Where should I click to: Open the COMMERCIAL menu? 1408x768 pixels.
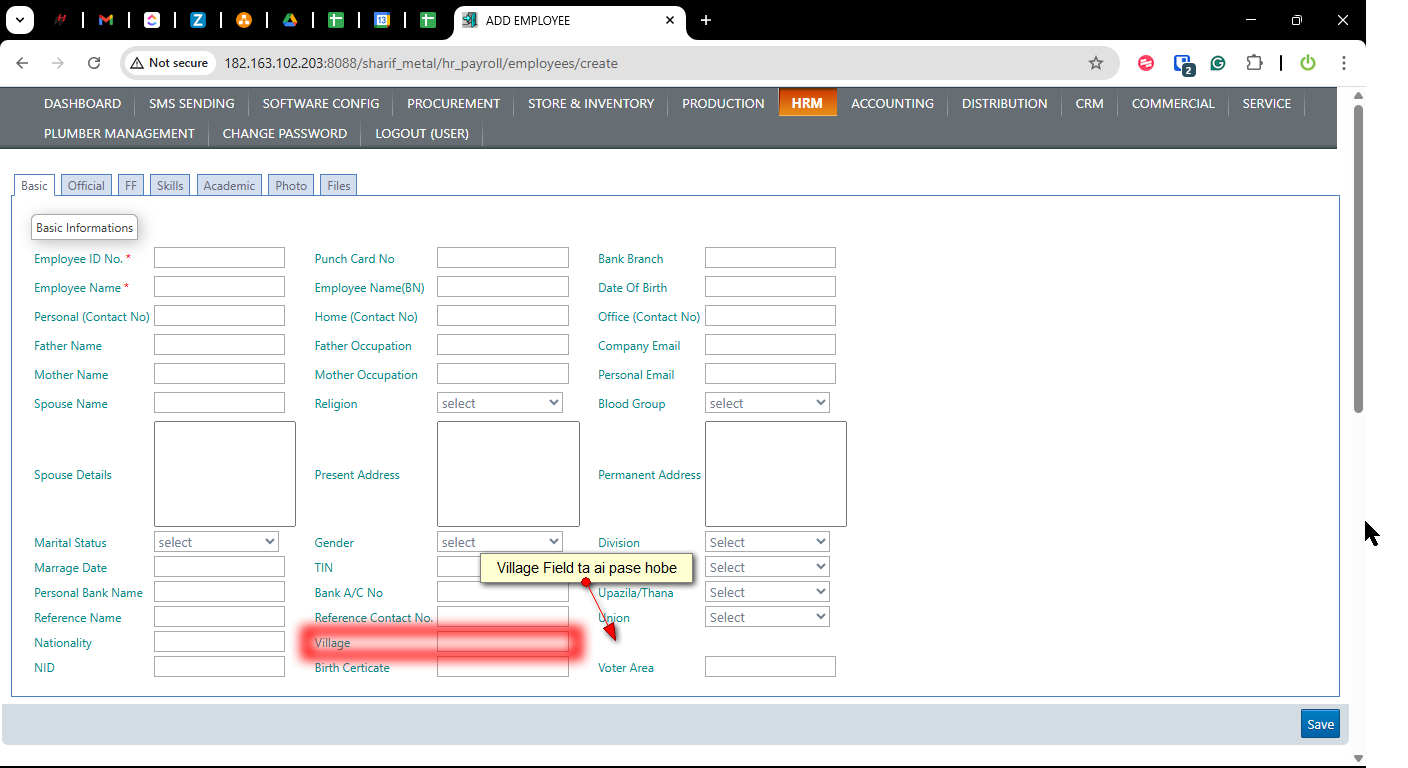pos(1173,103)
